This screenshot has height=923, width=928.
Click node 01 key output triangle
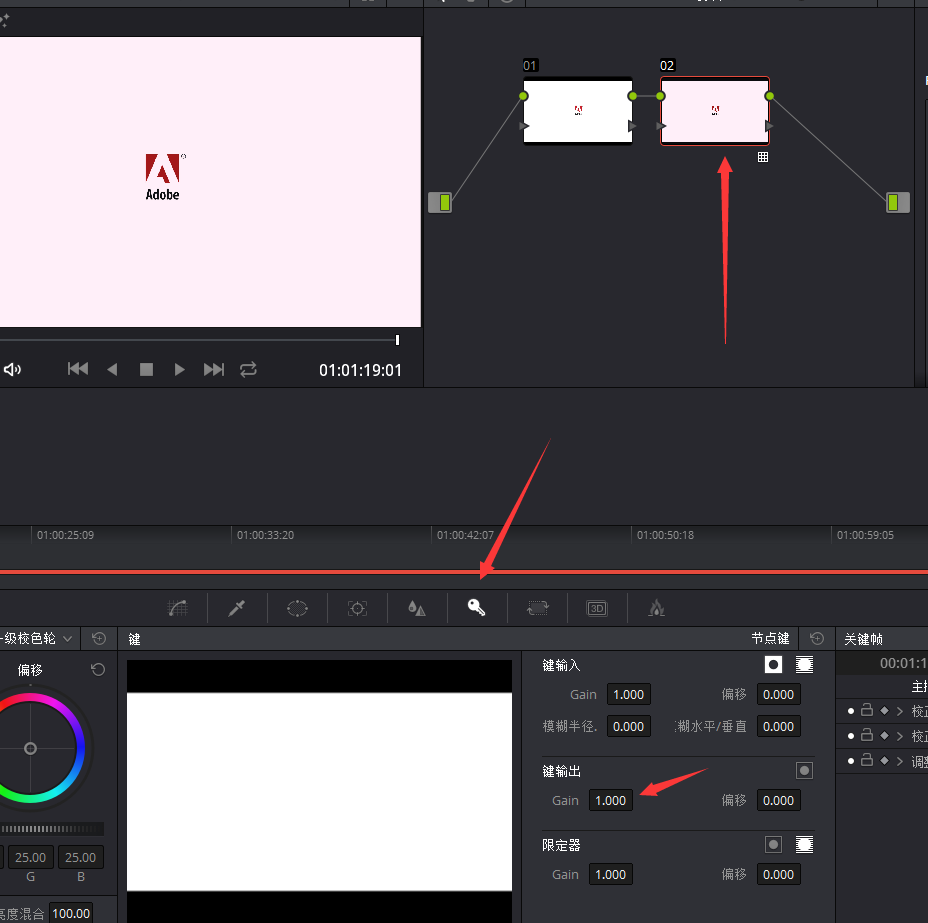pos(632,126)
